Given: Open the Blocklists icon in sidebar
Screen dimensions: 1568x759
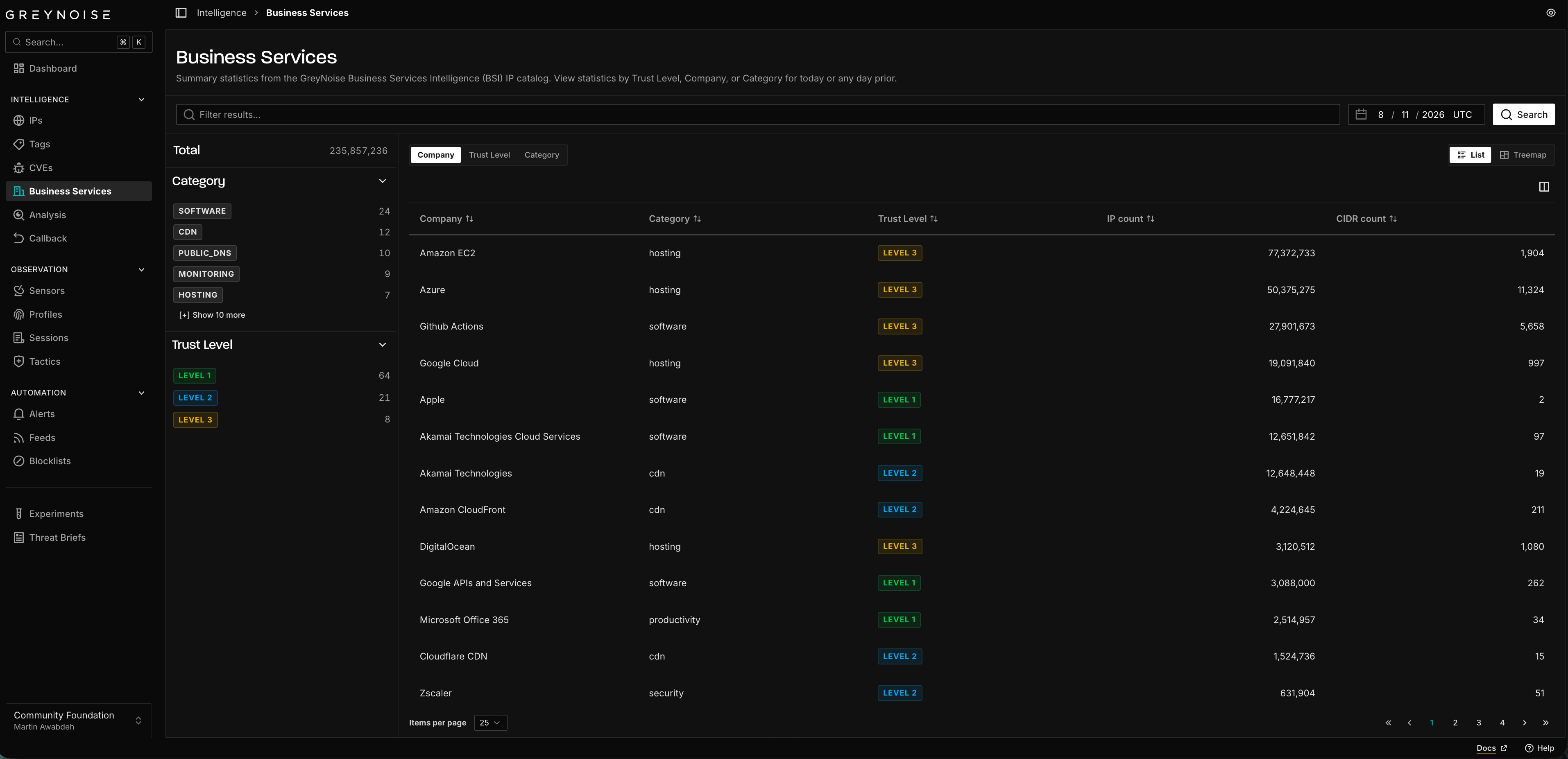Looking at the screenshot, I should (x=19, y=461).
